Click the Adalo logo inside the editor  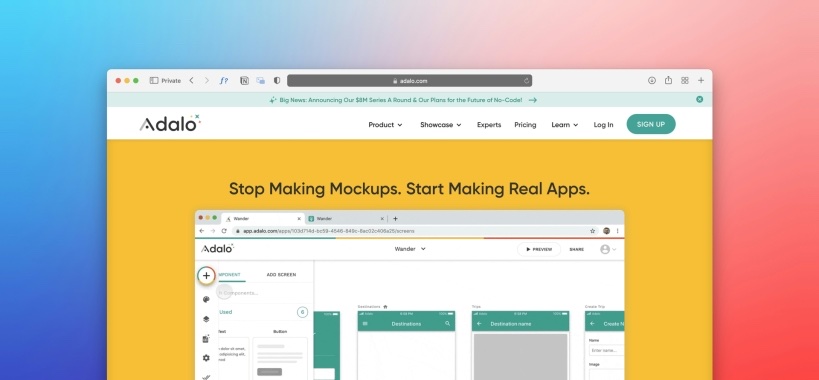click(x=217, y=248)
